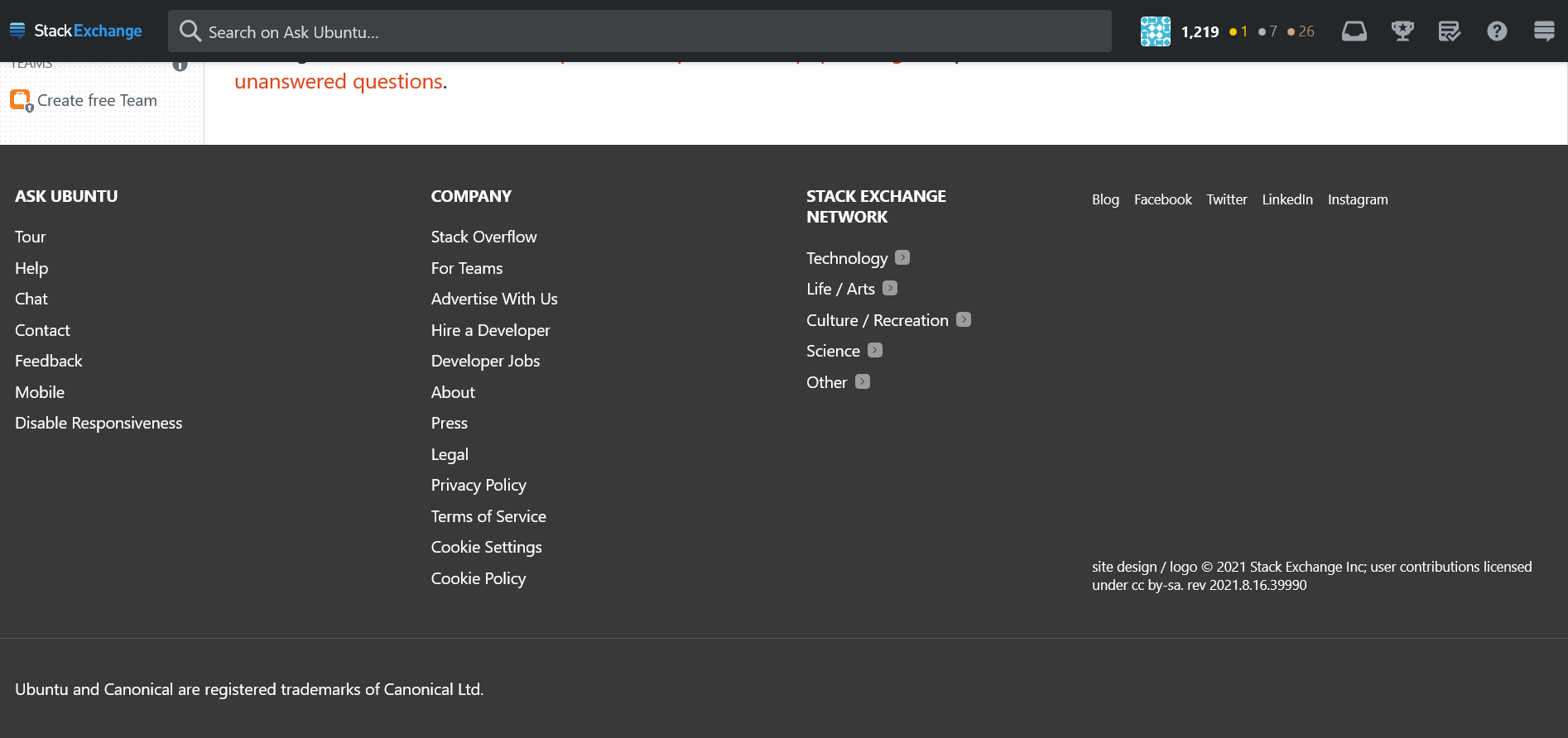Open the About link
Image resolution: width=1568 pixels, height=738 pixels.
pyautogui.click(x=453, y=392)
